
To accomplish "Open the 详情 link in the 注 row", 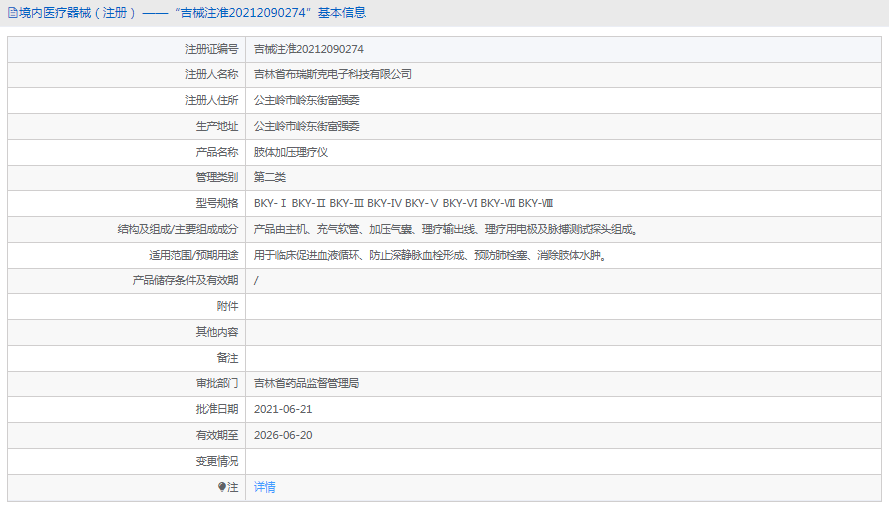I will (x=264, y=487).
